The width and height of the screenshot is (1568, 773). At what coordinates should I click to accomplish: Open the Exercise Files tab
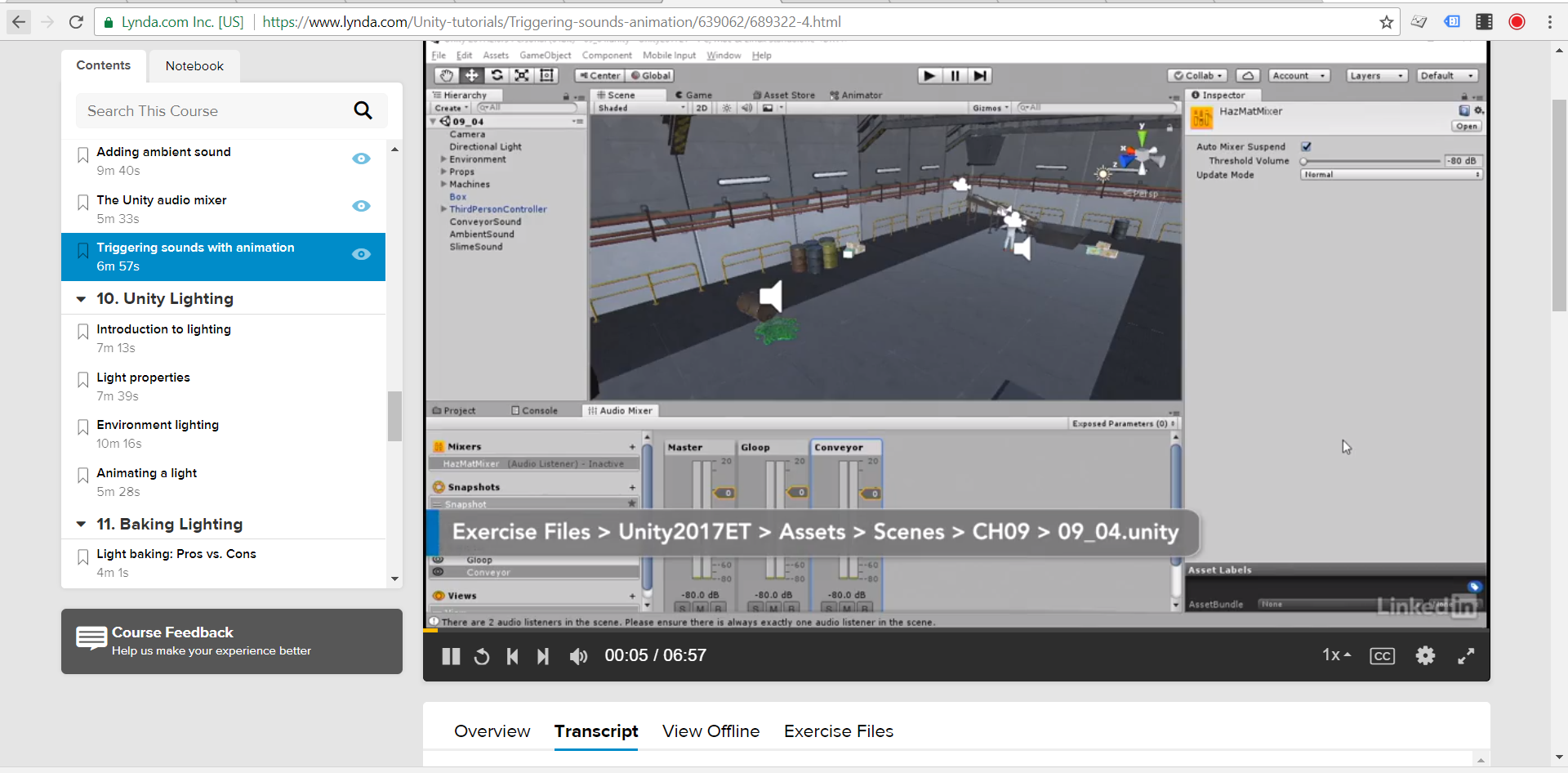[839, 731]
